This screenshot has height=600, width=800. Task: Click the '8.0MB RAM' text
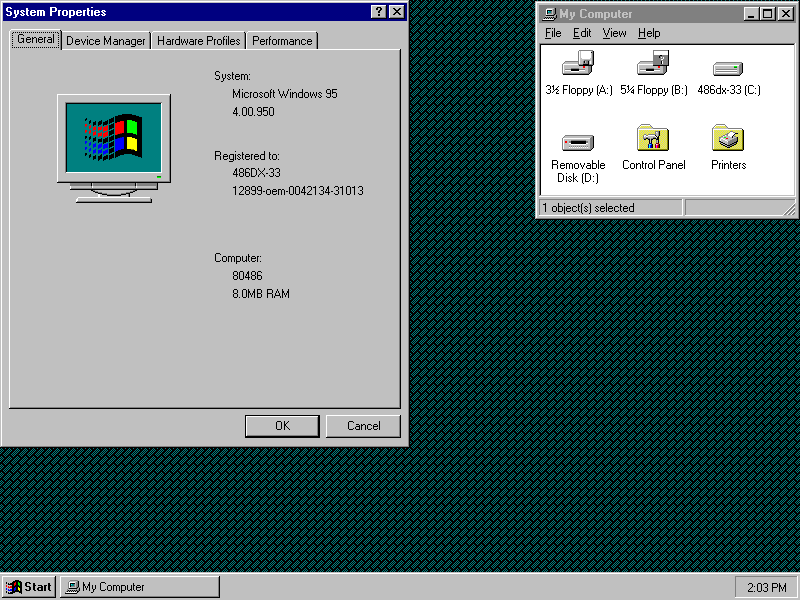(x=261, y=294)
